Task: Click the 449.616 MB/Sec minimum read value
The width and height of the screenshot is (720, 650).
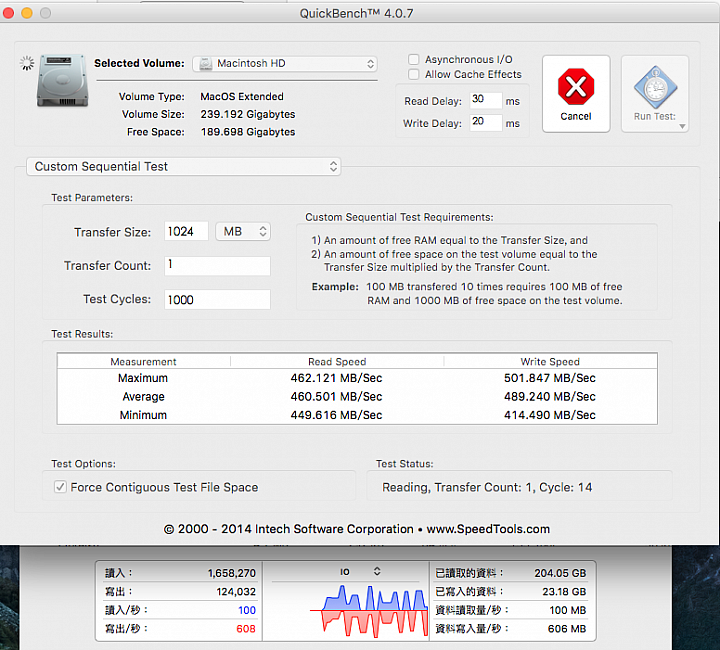Action: (336, 415)
